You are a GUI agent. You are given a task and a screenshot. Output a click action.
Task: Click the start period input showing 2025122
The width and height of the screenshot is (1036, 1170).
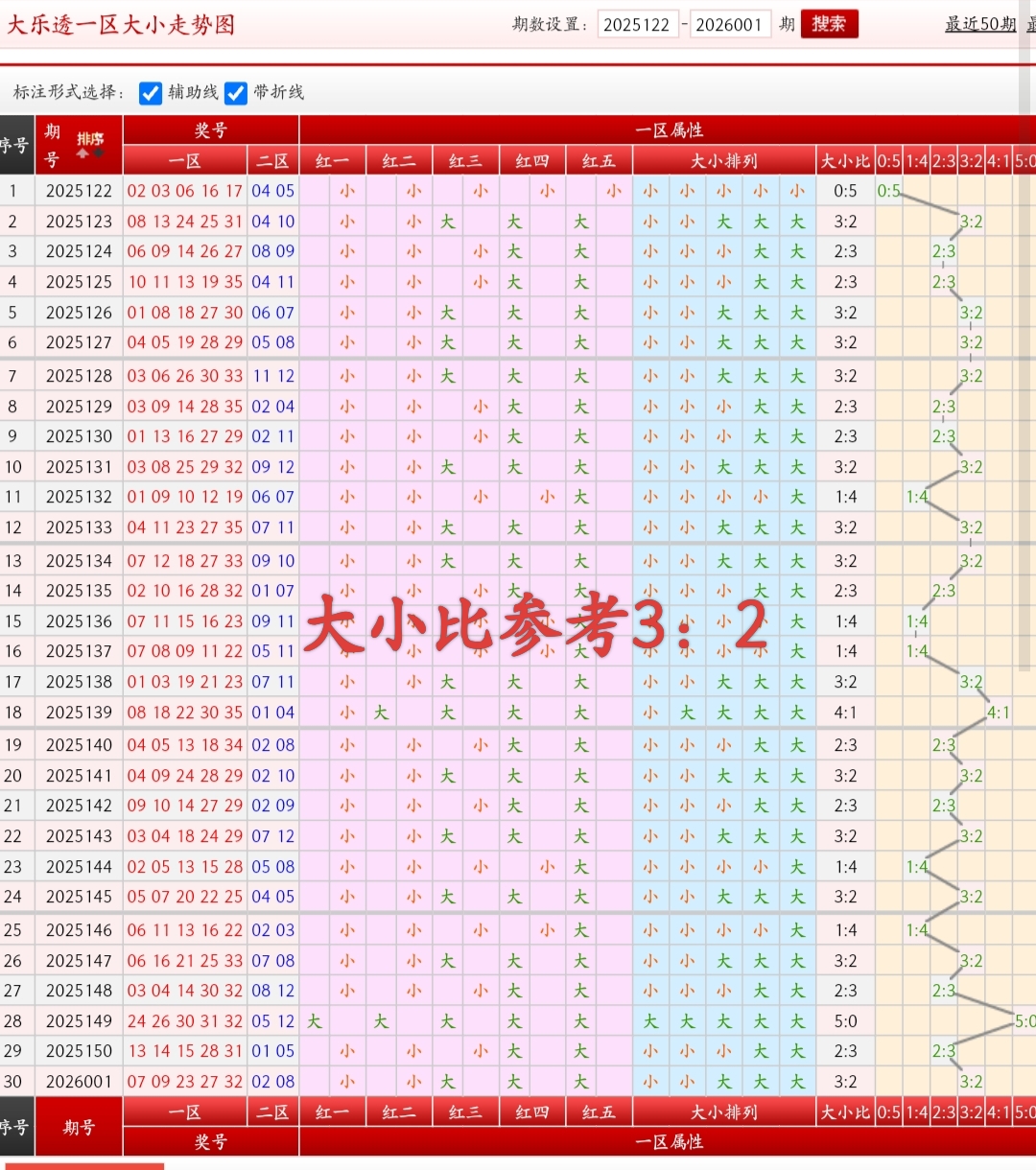point(638,24)
